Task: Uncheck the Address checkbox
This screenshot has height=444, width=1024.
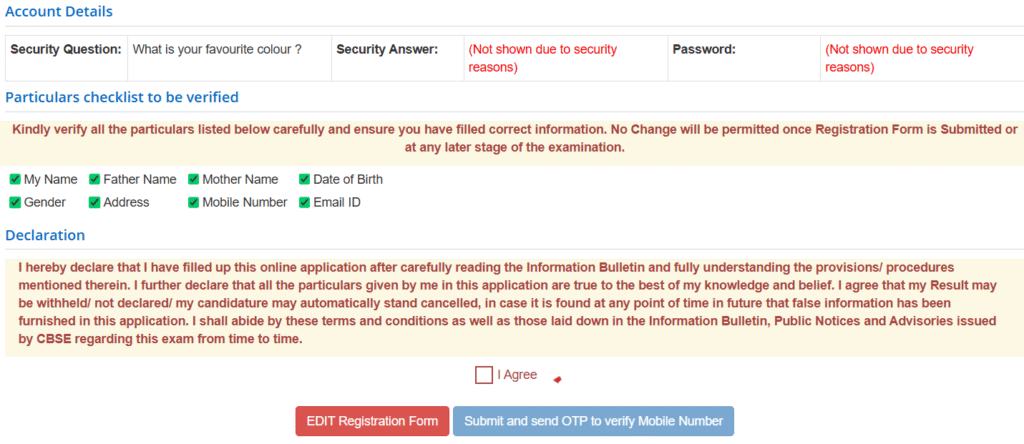Action: 94,202
